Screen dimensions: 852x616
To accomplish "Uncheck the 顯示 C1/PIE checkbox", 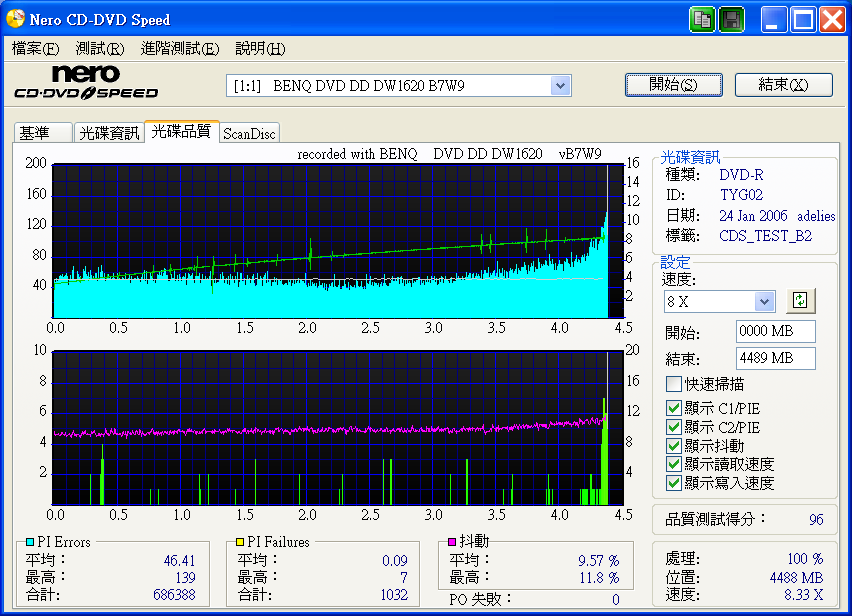I will (674, 408).
